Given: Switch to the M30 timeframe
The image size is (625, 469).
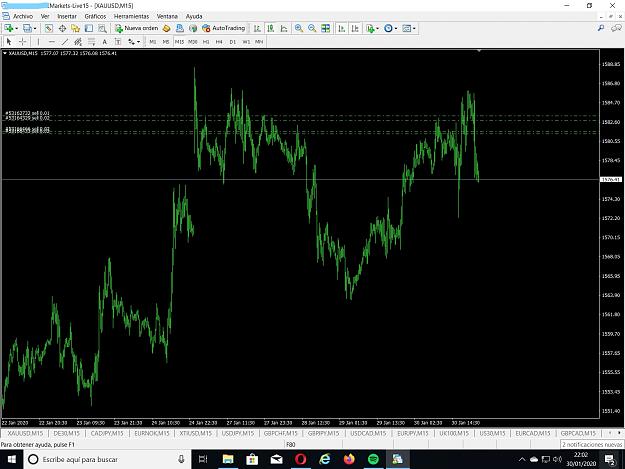Looking at the screenshot, I should pos(193,41).
